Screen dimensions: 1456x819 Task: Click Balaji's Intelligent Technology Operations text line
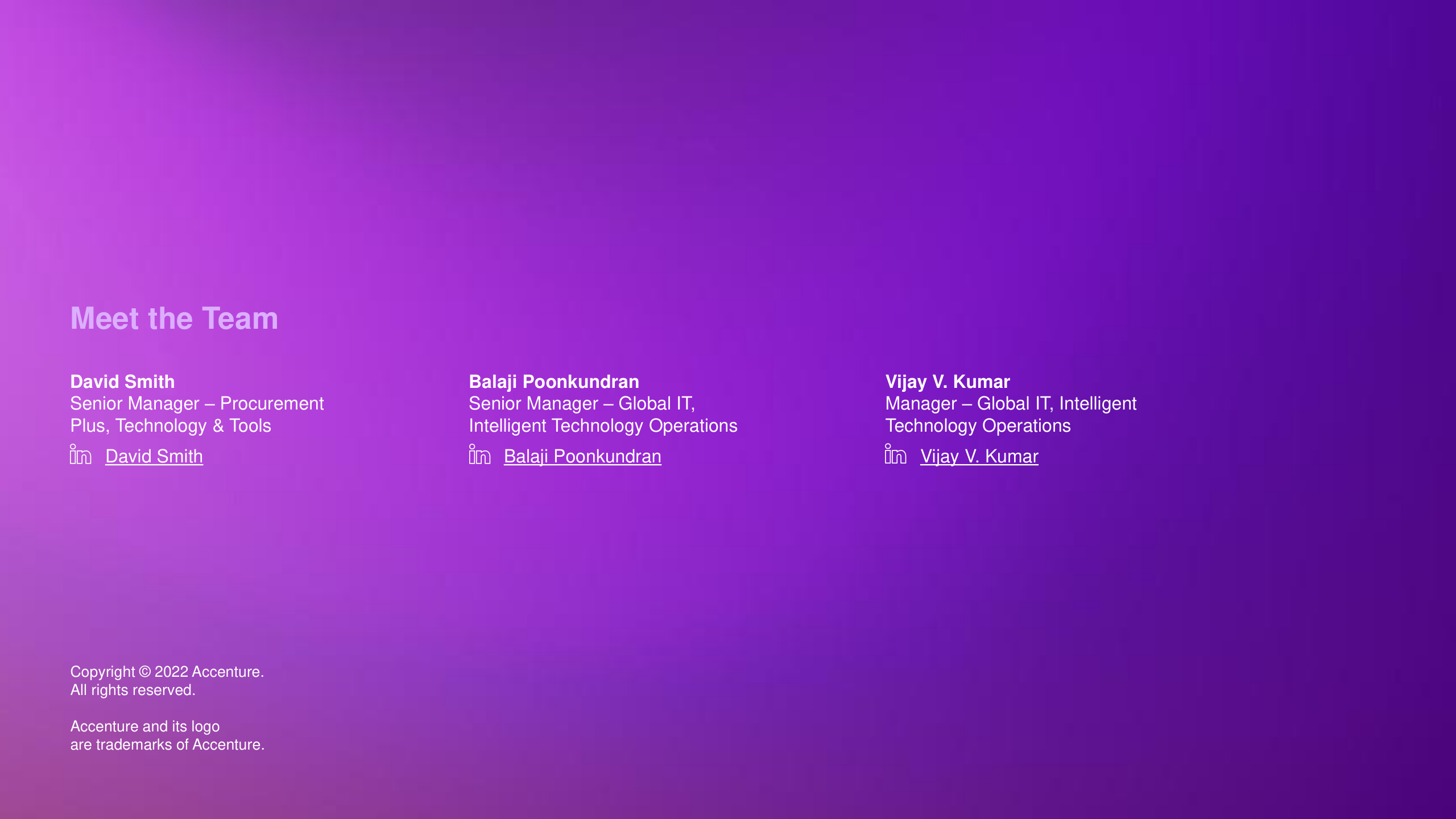pos(603,426)
